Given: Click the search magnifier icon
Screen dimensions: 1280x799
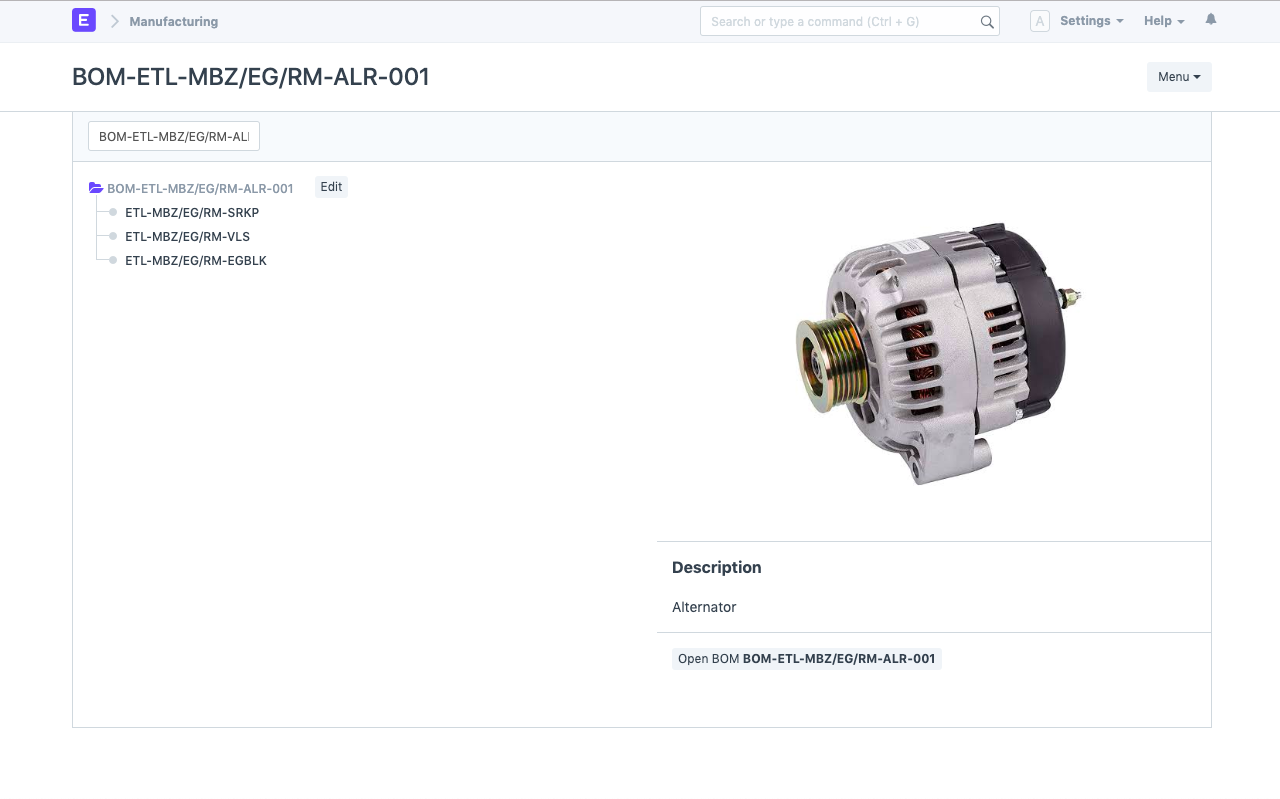Looking at the screenshot, I should (x=987, y=22).
